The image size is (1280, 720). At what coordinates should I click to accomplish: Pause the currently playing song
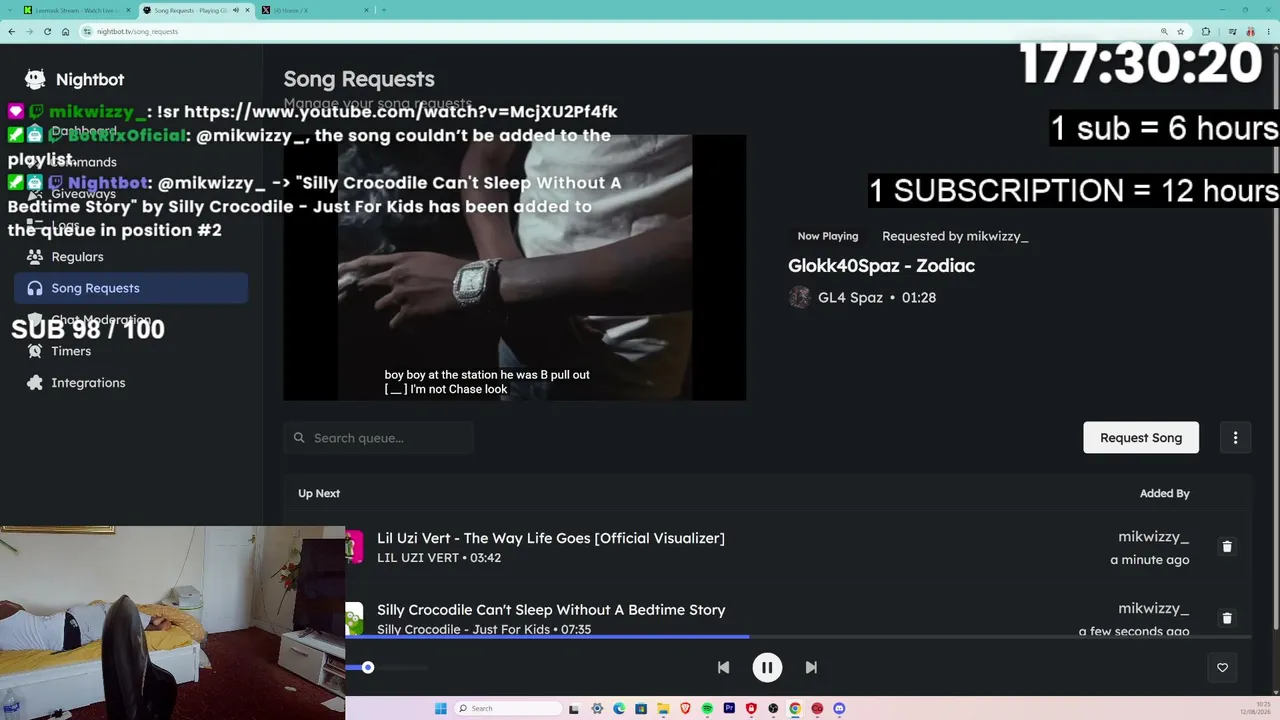click(767, 667)
